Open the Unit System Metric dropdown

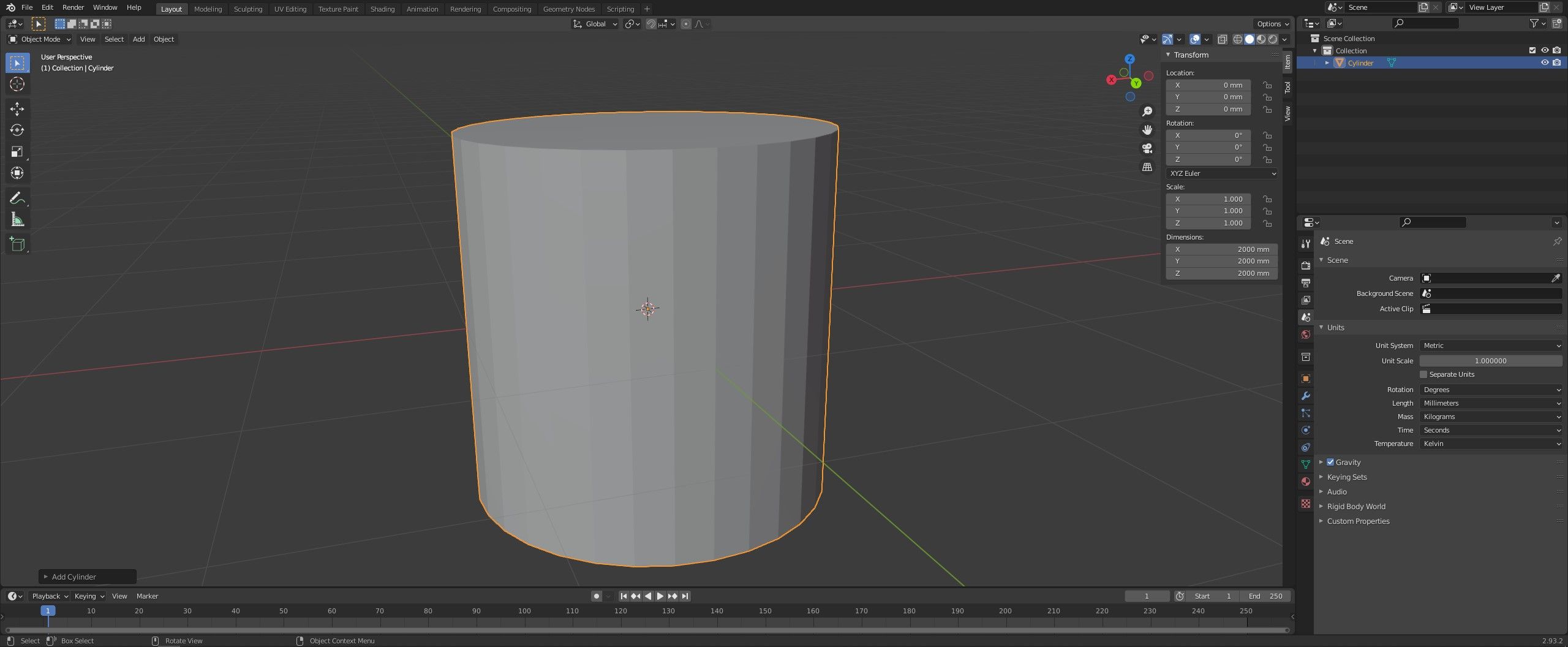click(1491, 346)
